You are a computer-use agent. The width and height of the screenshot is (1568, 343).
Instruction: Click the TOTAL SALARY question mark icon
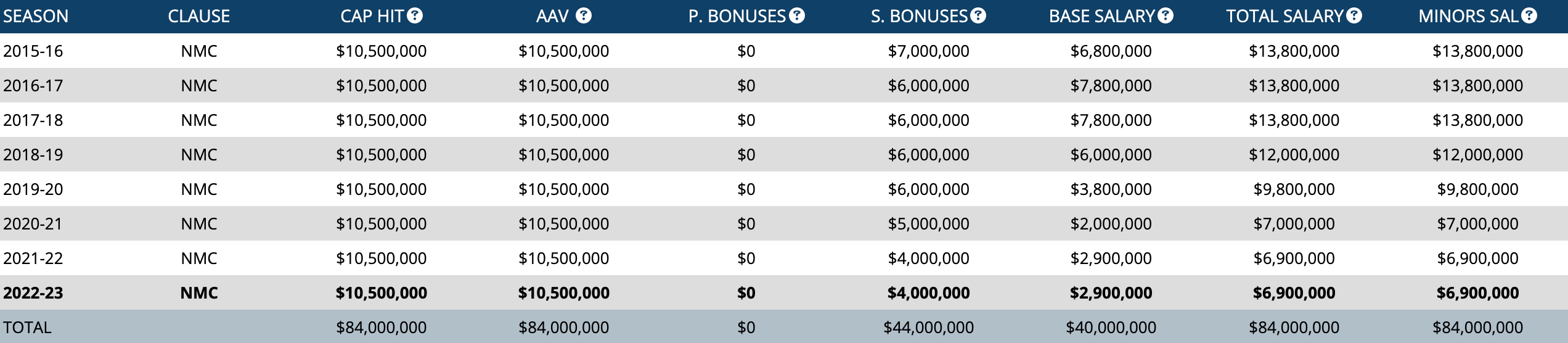pos(1354,16)
